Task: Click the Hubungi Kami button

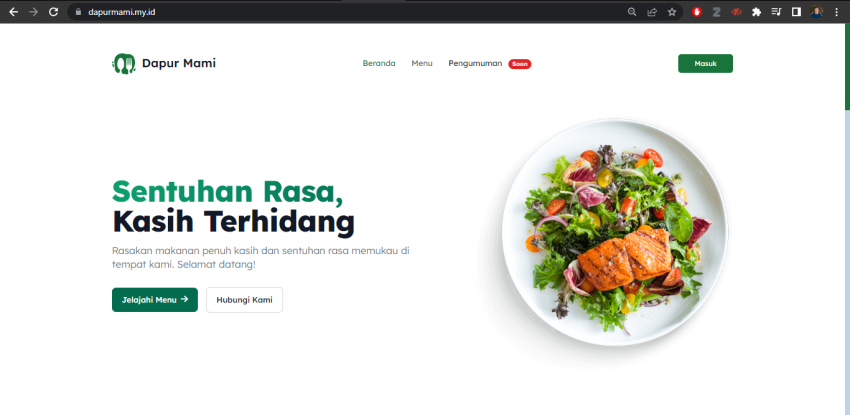Action: click(244, 300)
